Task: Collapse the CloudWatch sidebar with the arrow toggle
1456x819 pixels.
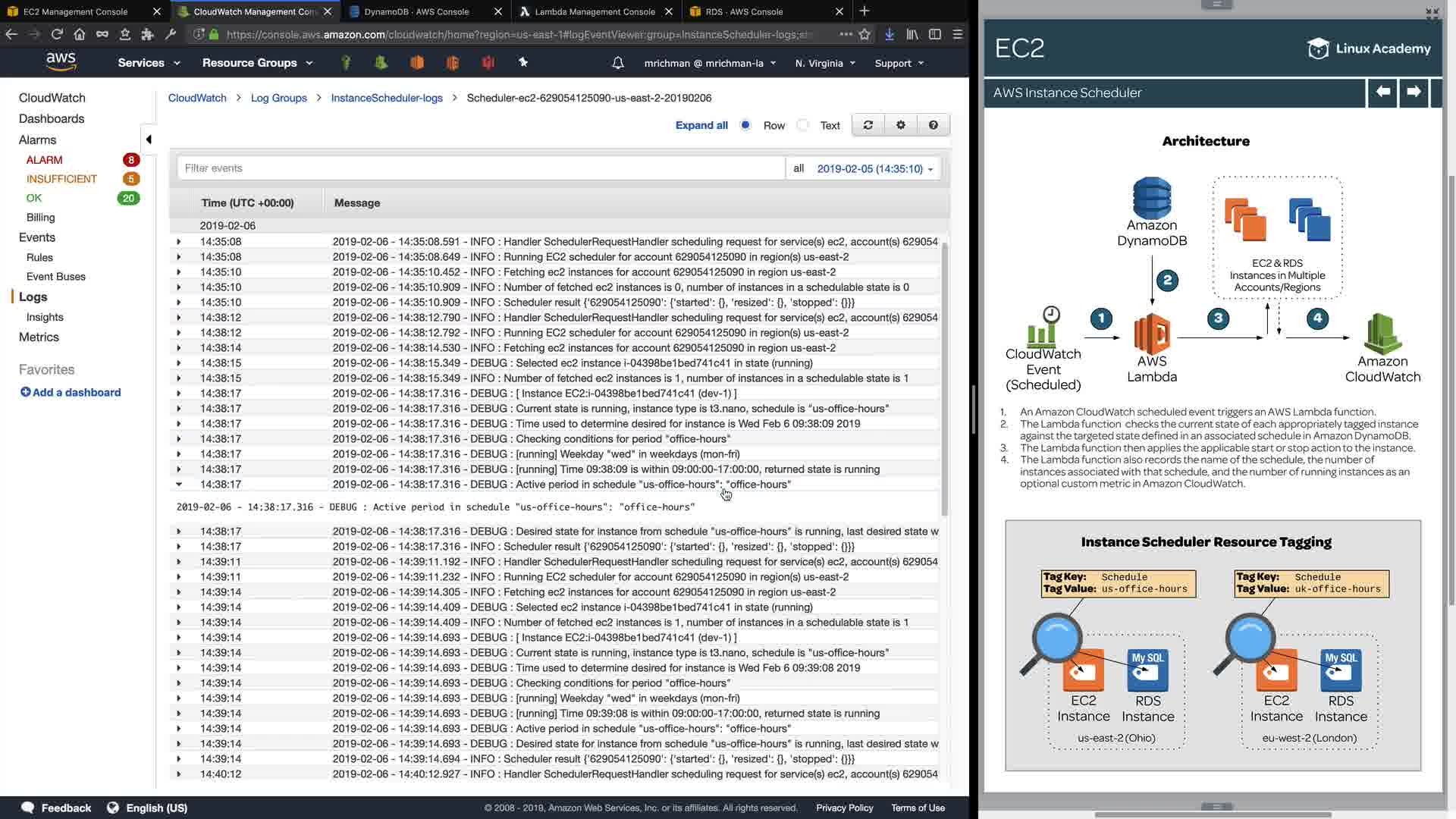Action: click(149, 139)
